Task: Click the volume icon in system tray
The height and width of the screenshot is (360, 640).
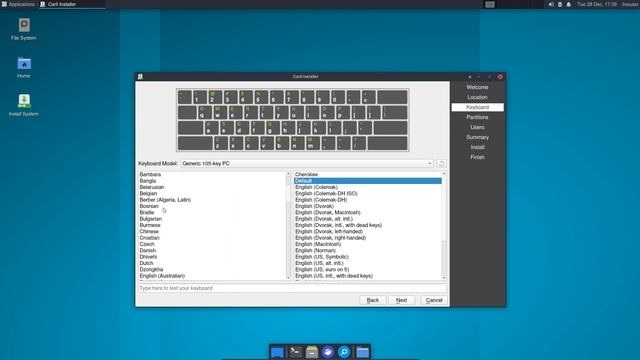Action: (x=551, y=4)
